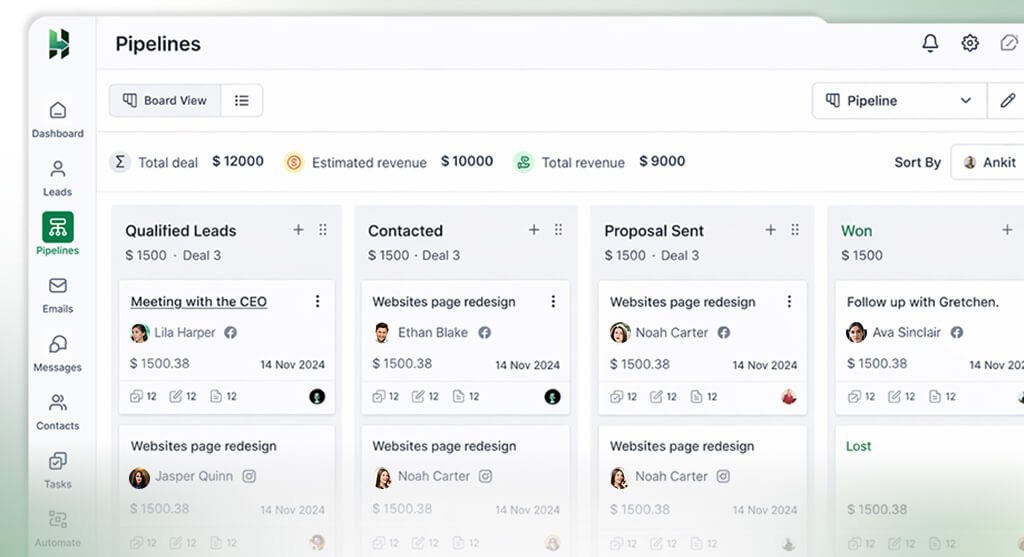
Task: Add a deal to the Contacted column
Action: (534, 230)
